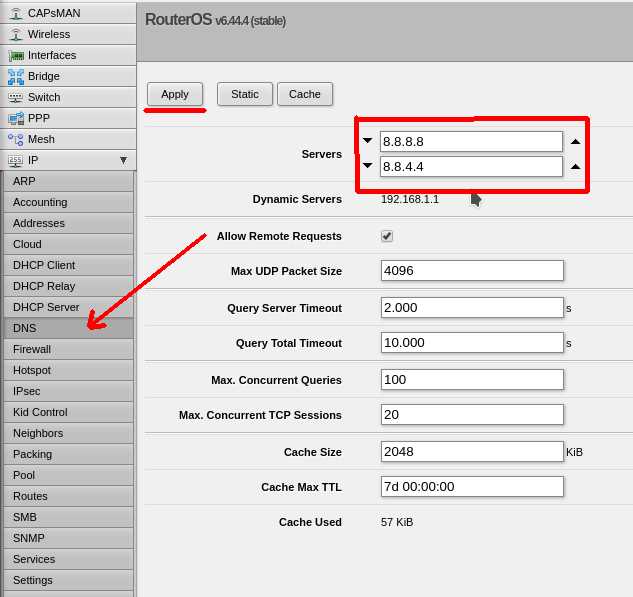Open Firewall submenu item
Viewport: 633px width, 597px height.
[x=69, y=349]
